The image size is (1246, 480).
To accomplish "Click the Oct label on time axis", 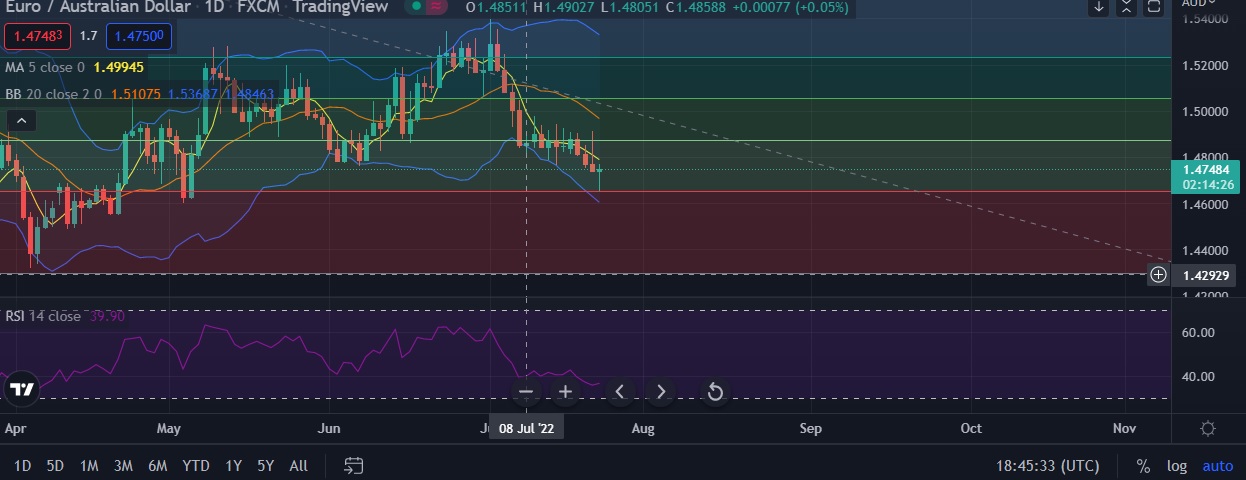I will pyautogui.click(x=971, y=428).
